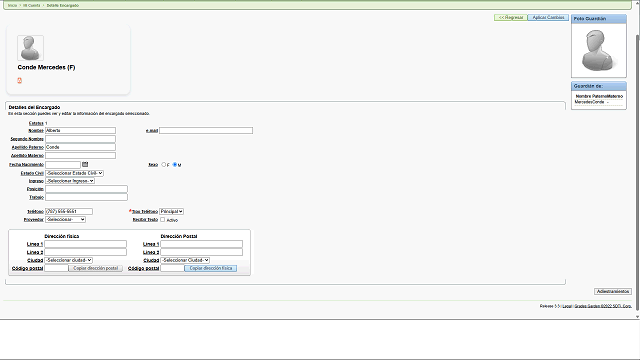Open the calendar picker for Fecha Nacimiento
The image size is (640, 360).
pyautogui.click(x=85, y=164)
